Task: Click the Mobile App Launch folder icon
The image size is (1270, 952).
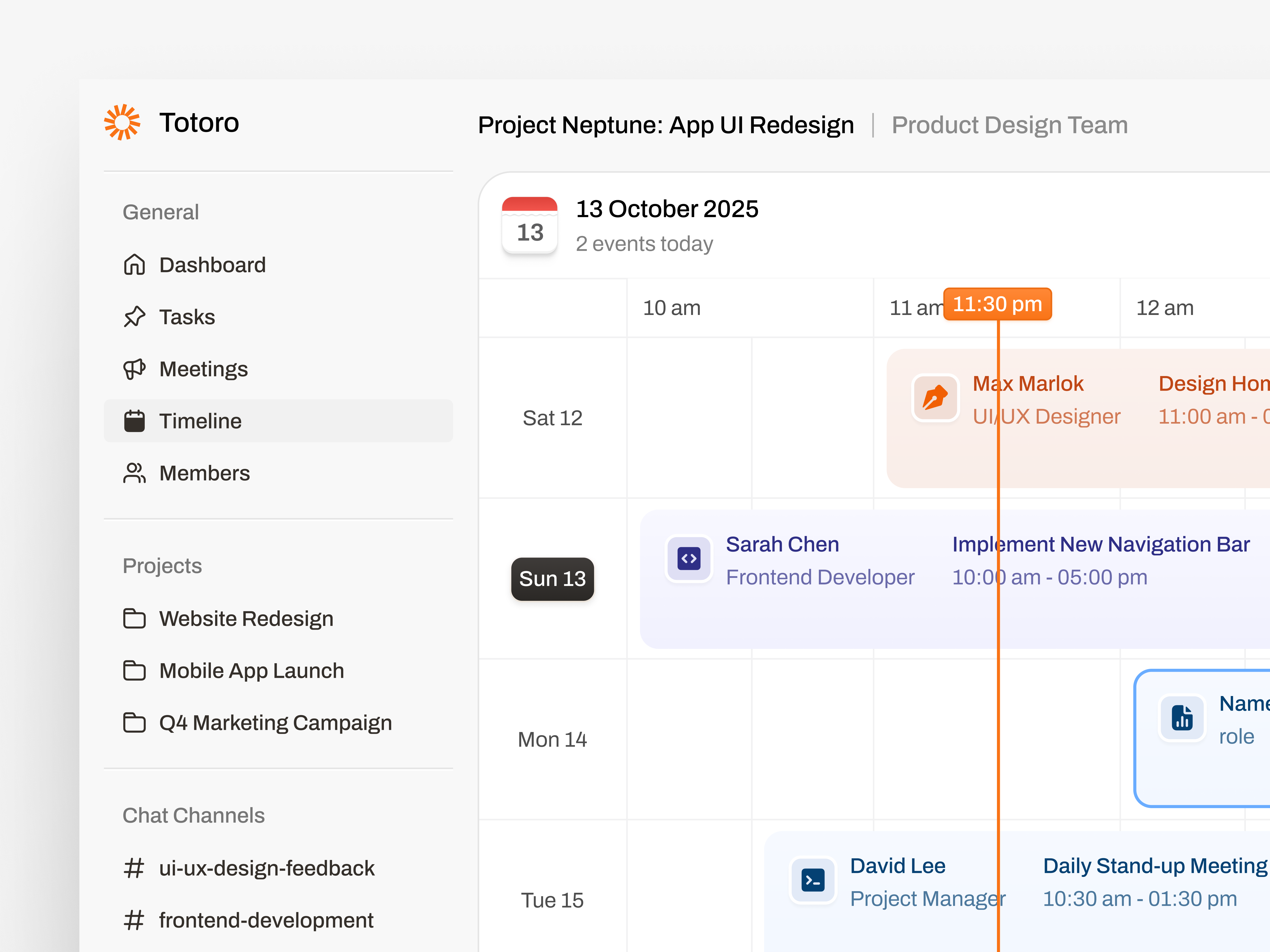Action: pyautogui.click(x=134, y=670)
